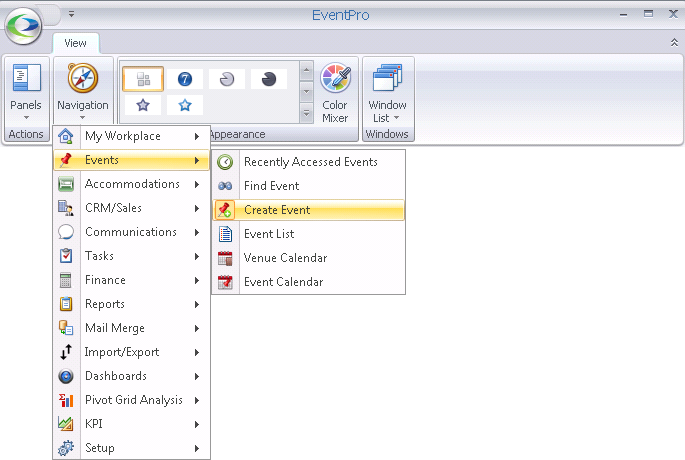Open the Panels dropdown arrow
The height and width of the screenshot is (460, 685).
click(26, 118)
